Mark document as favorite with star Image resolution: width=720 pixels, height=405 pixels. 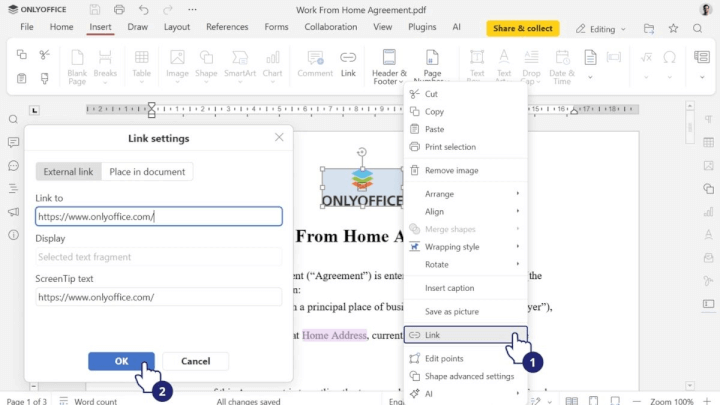pyautogui.click(x=673, y=28)
